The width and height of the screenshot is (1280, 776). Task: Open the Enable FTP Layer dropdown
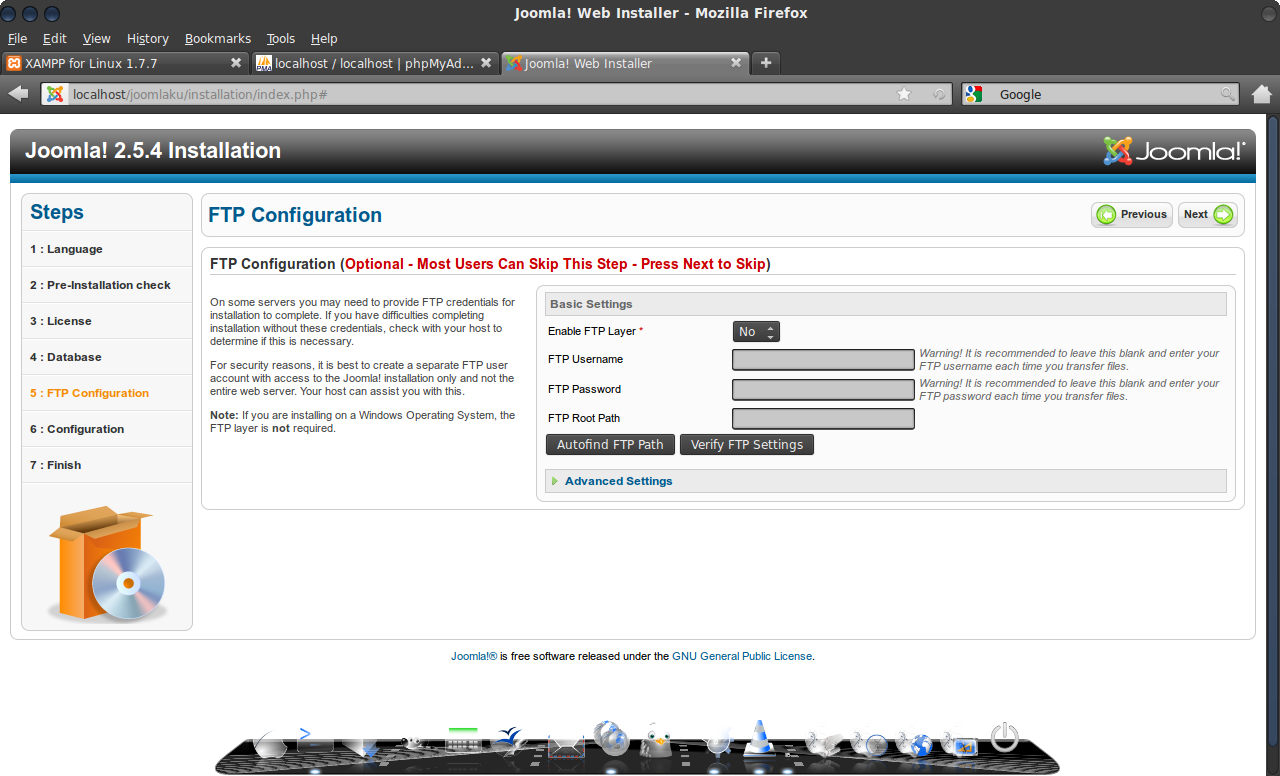[756, 331]
